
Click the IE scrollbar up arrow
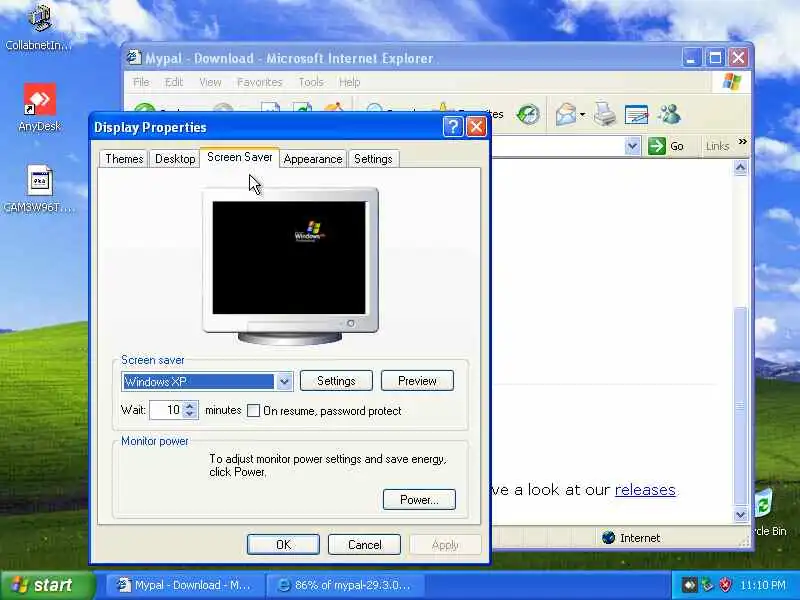click(741, 167)
